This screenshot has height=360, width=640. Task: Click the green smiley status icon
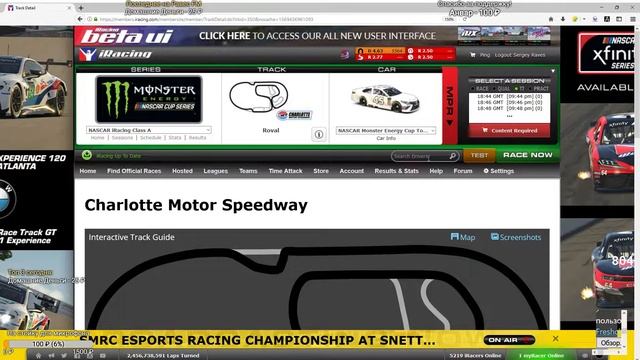coord(87,155)
